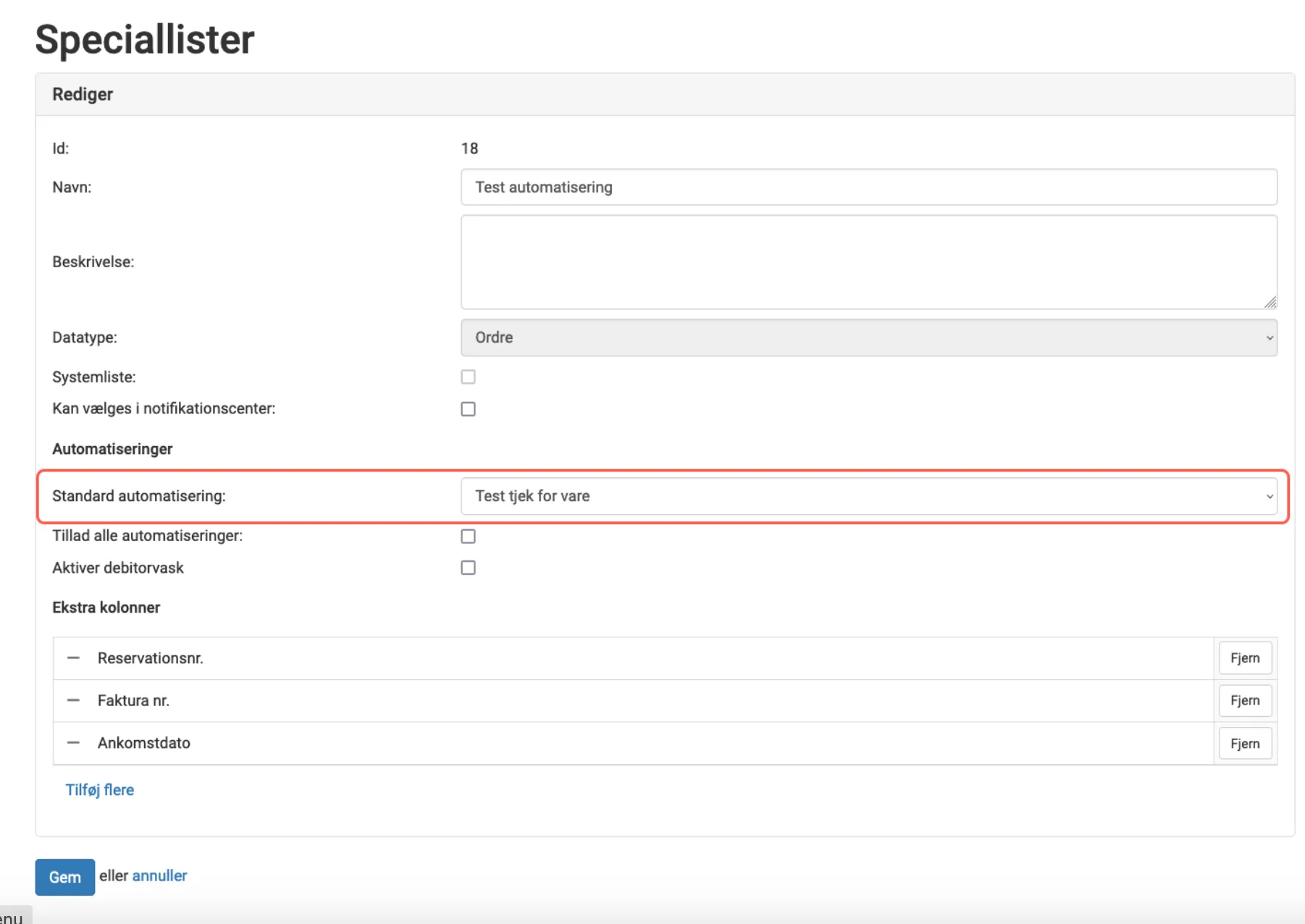Click the annuller link
The width and height of the screenshot is (1305, 924).
click(x=159, y=875)
